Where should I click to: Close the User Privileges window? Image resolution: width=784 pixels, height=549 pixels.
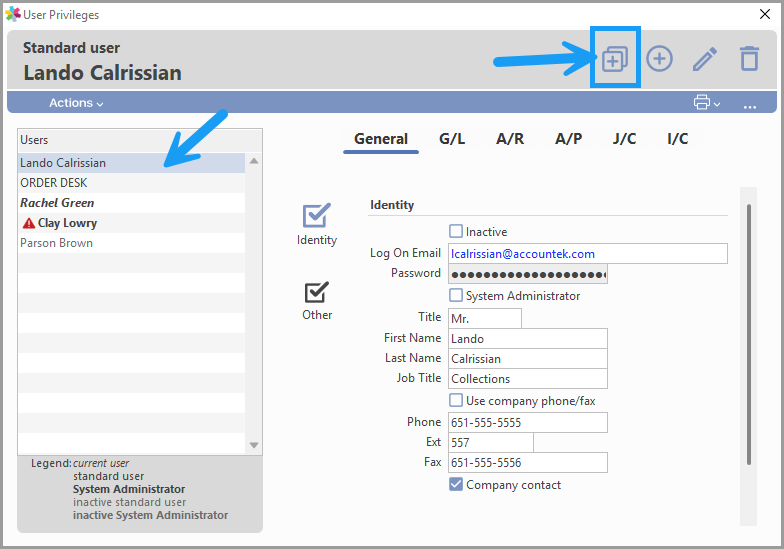pos(764,14)
